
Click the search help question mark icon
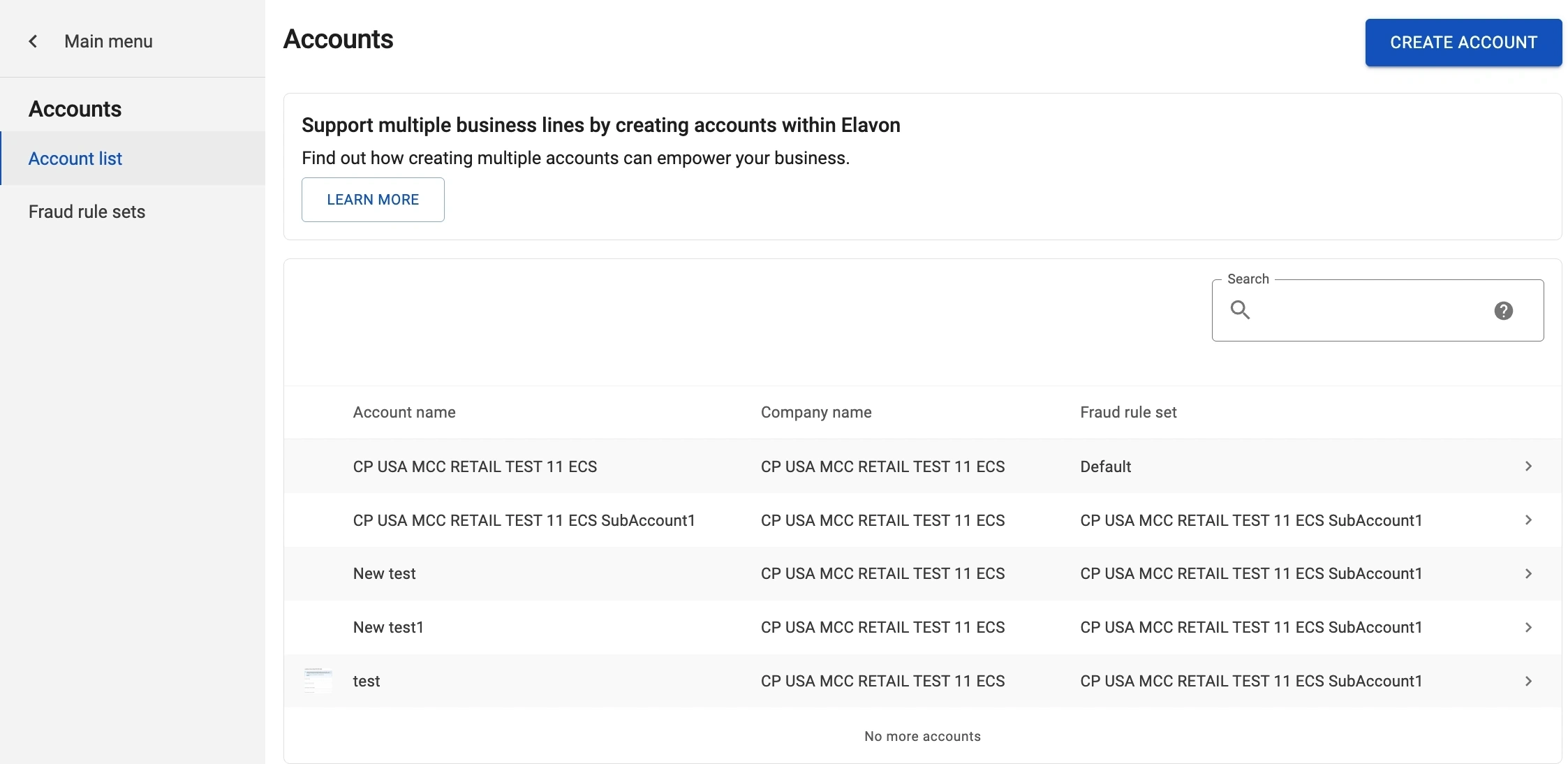tap(1503, 311)
